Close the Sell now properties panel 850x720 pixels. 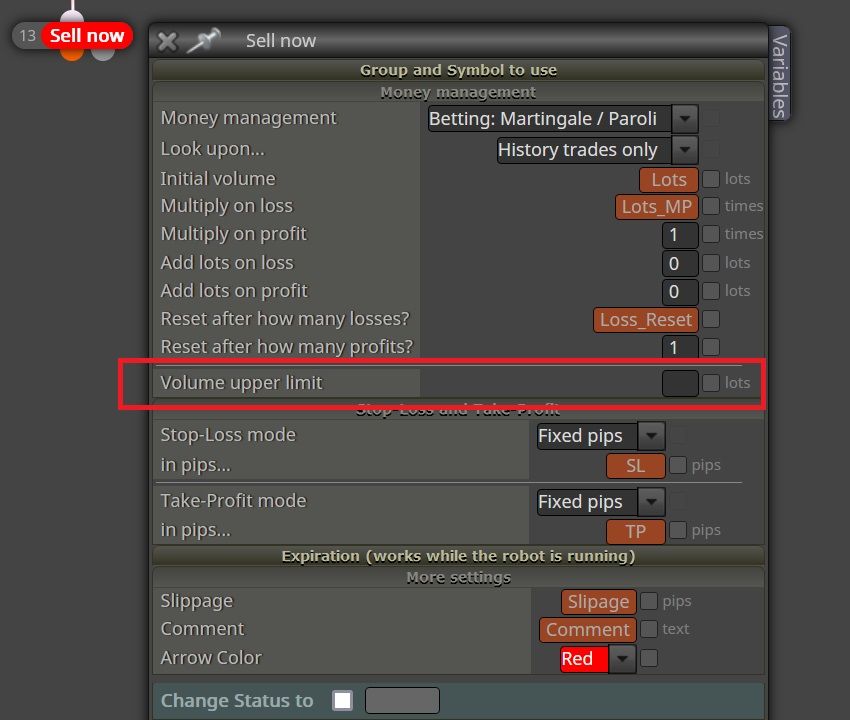[167, 41]
